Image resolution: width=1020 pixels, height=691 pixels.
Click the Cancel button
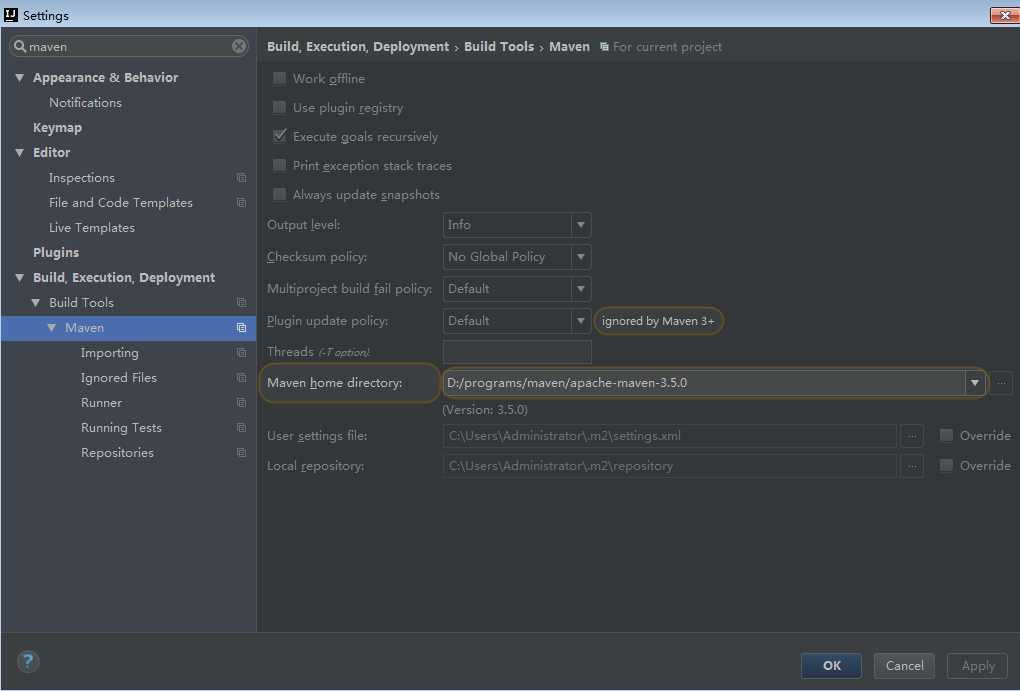(904, 666)
